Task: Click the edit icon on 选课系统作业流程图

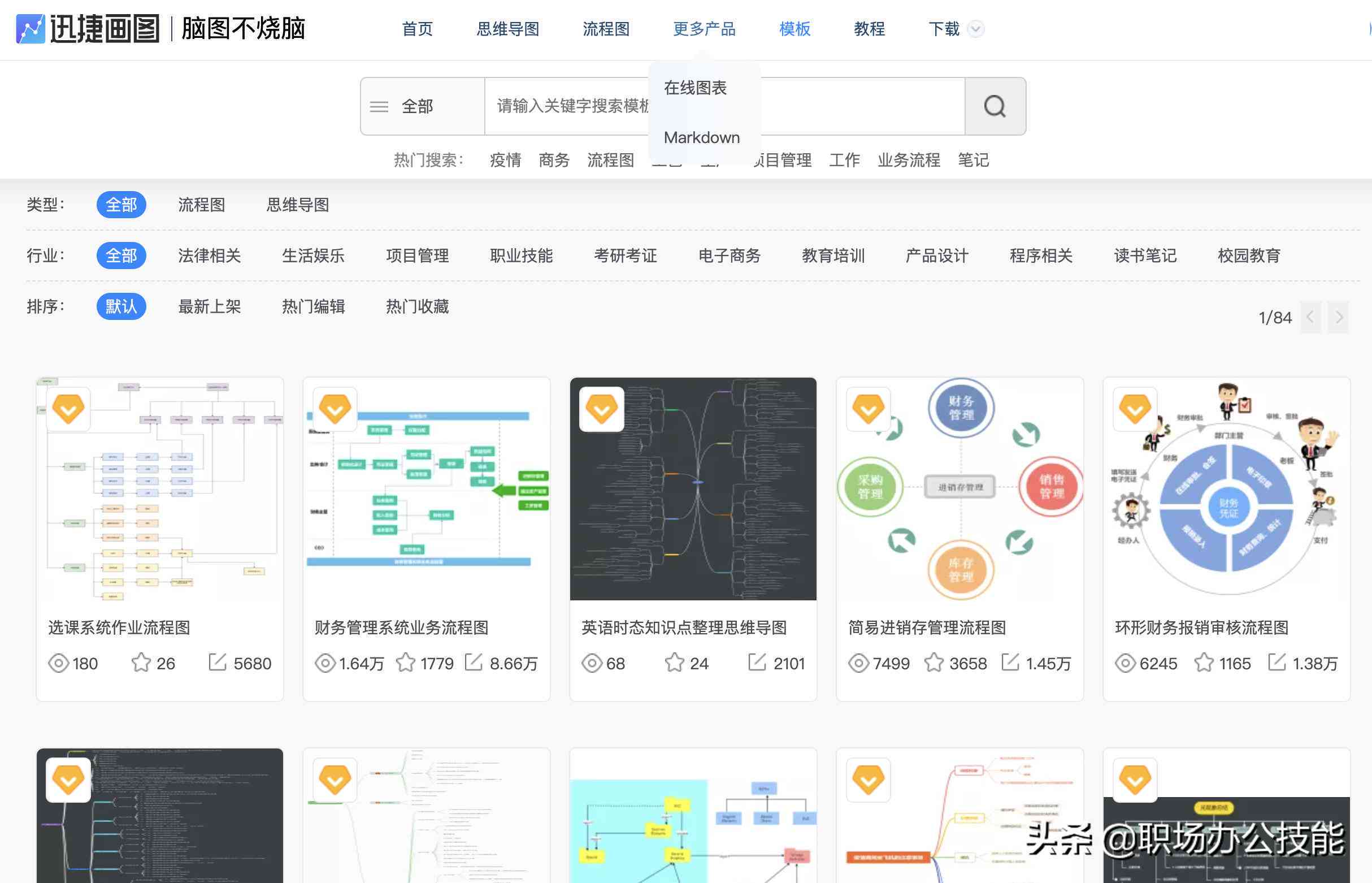Action: click(x=217, y=663)
